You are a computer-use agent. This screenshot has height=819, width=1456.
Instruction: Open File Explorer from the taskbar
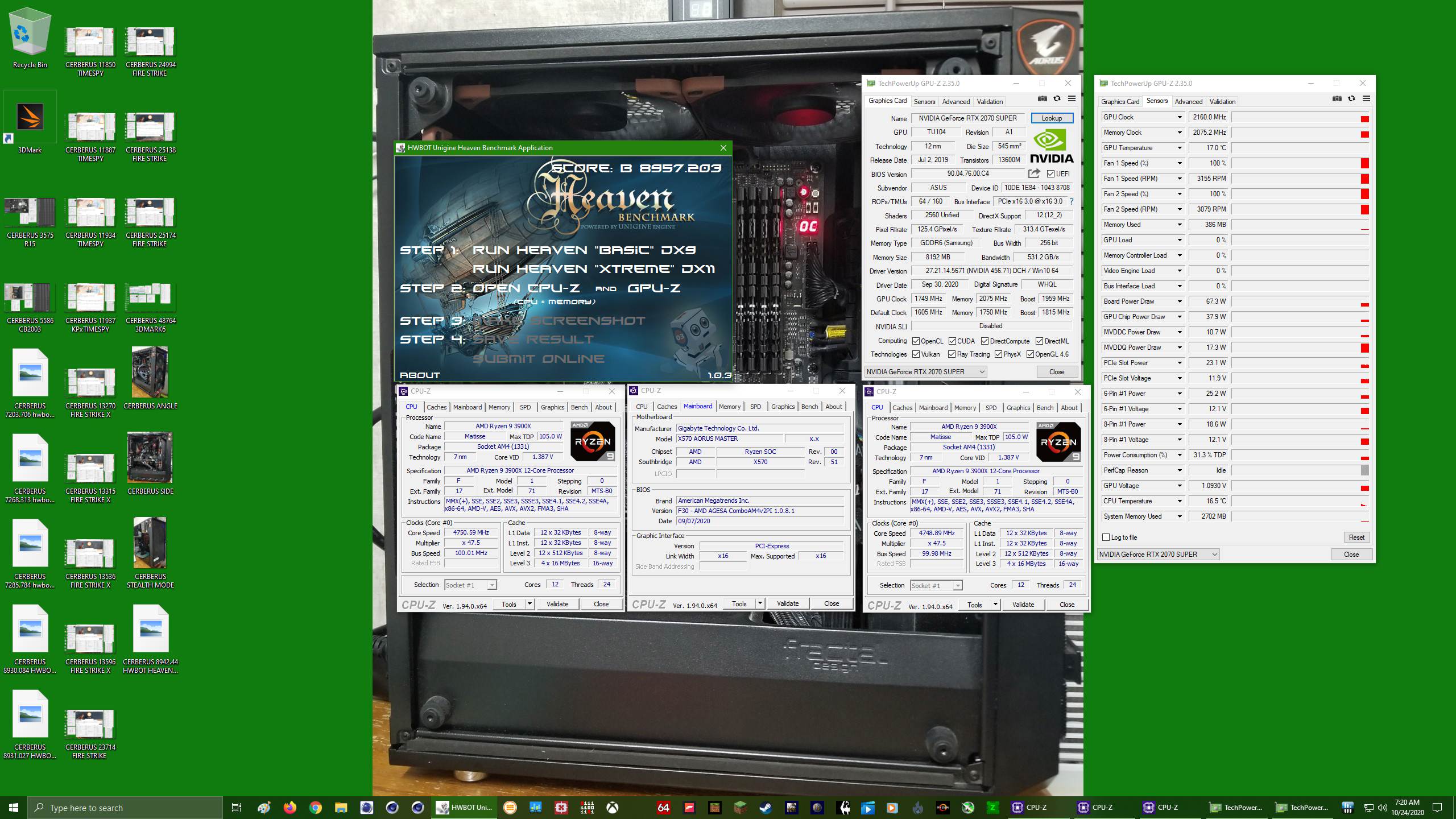point(341,808)
